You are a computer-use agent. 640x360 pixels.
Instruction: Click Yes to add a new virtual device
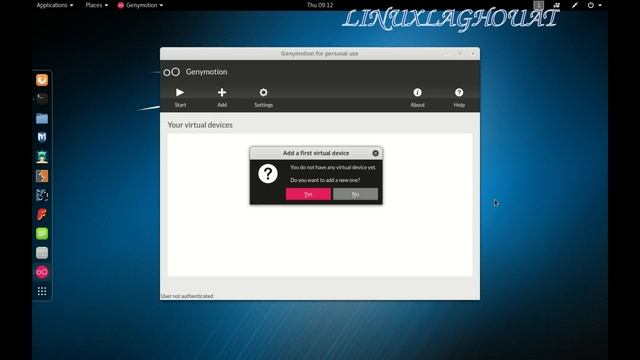pos(308,194)
